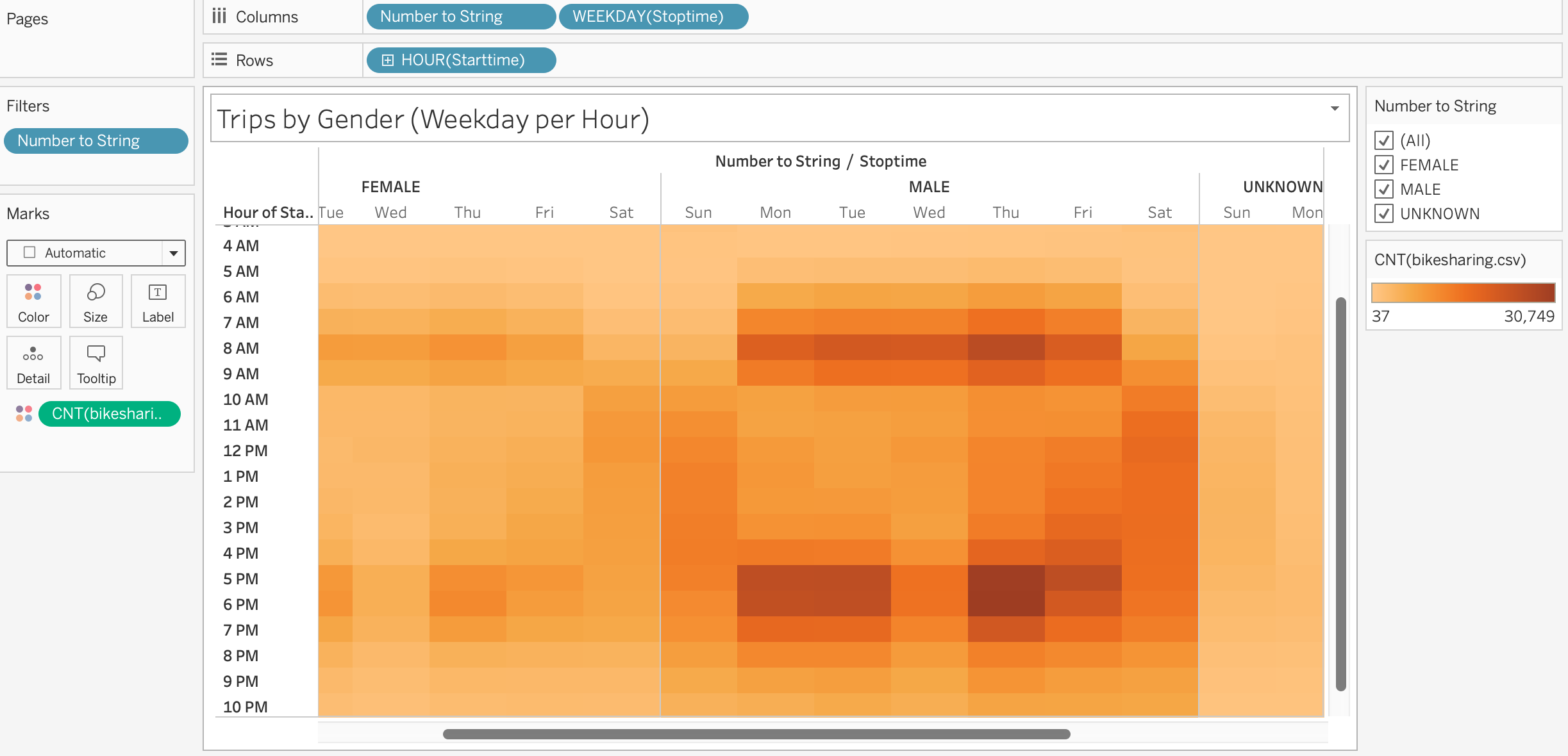Open the worksheet title dropdown menu

point(1334,109)
